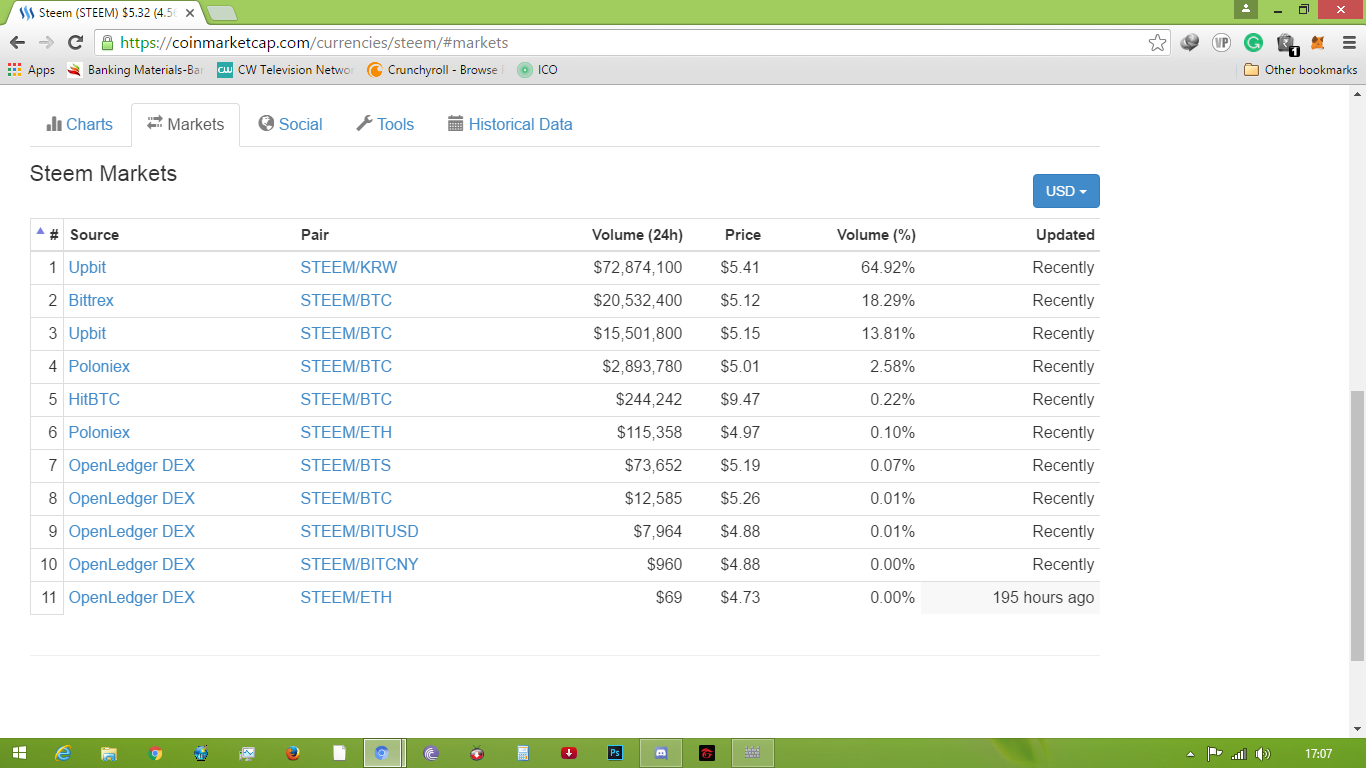Switch to the Tools tab
The width and height of the screenshot is (1366, 768).
pyautogui.click(x=385, y=124)
